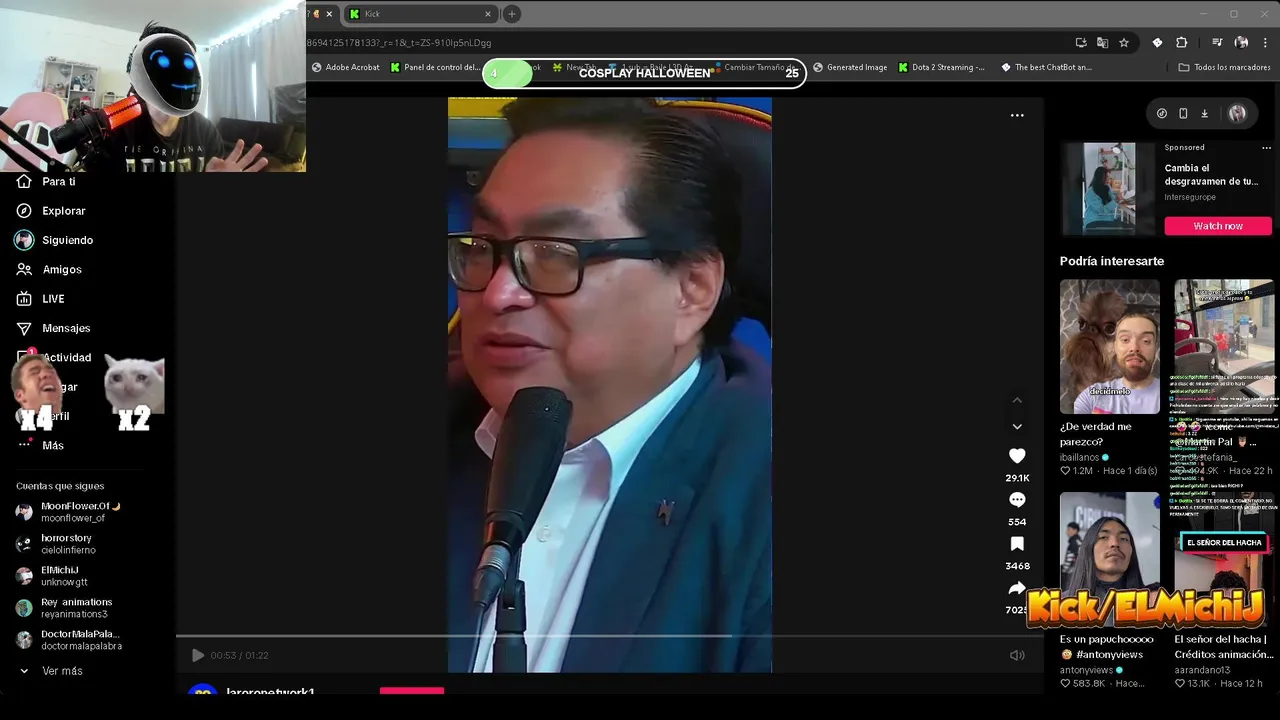Go to the Siguiendo feed
1280x720 pixels.
[55, 240]
